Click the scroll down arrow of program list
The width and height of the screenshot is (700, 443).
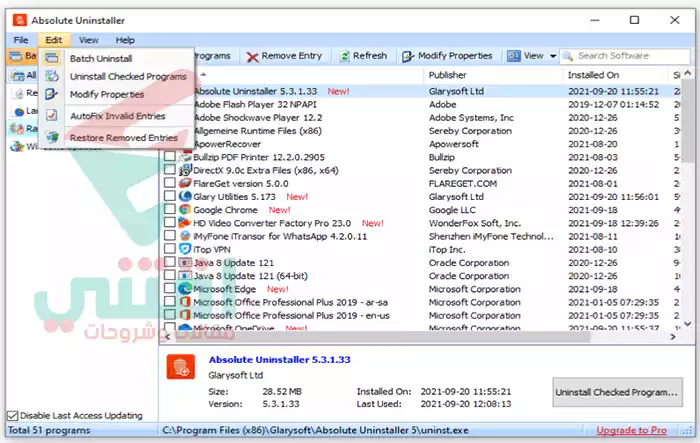tap(688, 324)
